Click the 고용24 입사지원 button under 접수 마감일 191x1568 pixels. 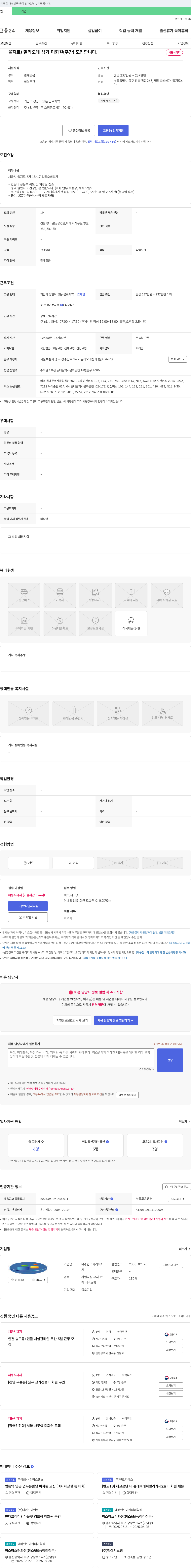(28, 906)
